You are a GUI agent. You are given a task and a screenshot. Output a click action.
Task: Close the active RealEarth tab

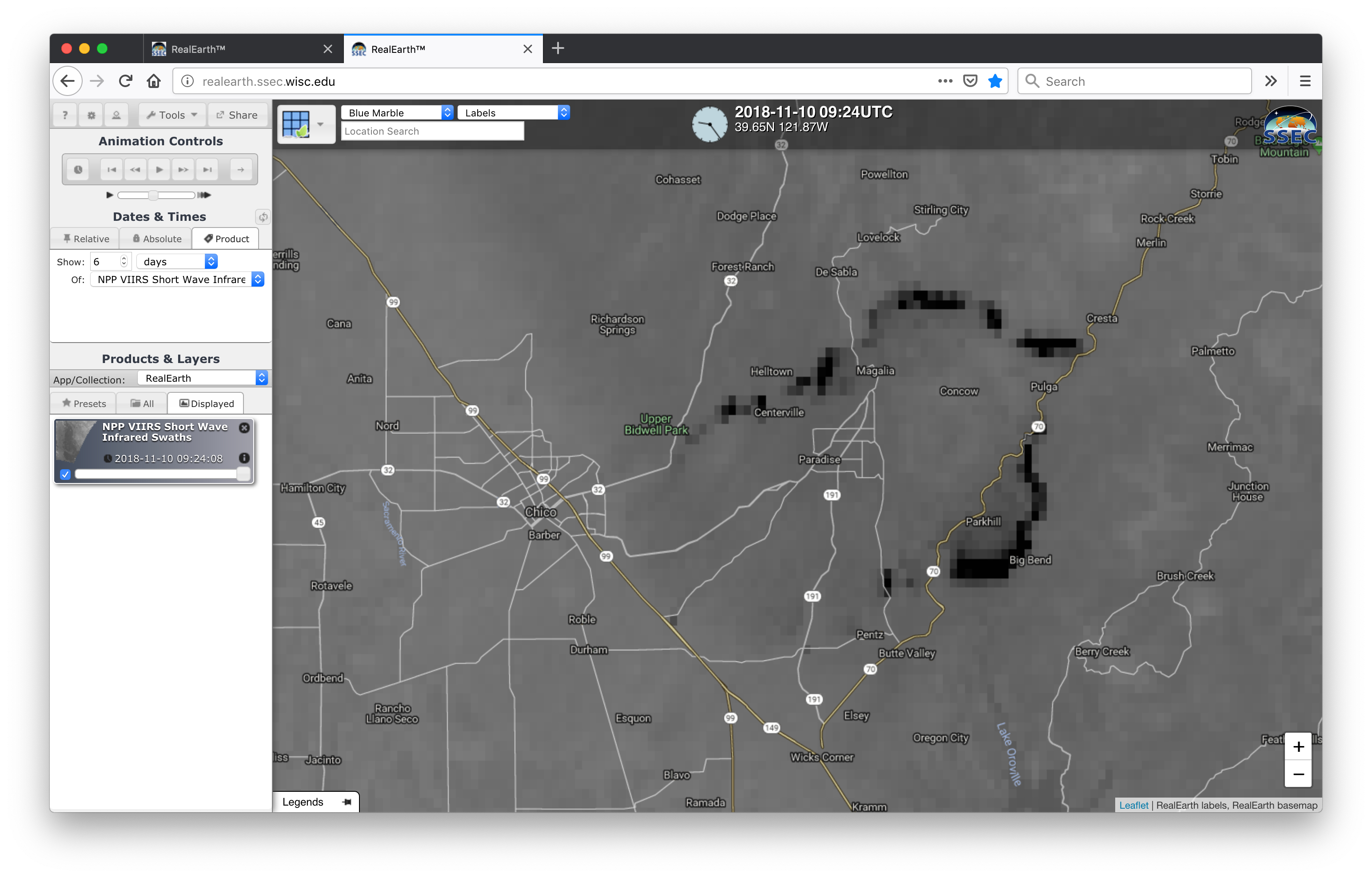pyautogui.click(x=528, y=49)
